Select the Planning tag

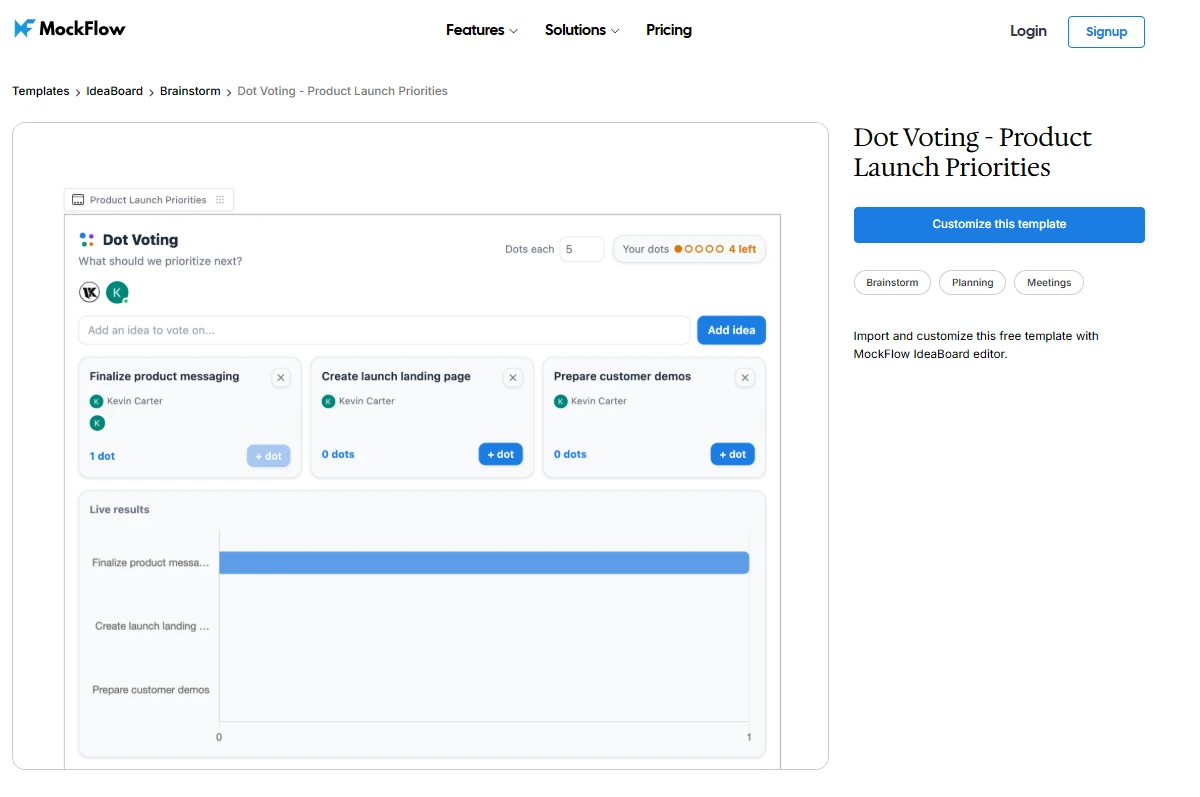972,283
